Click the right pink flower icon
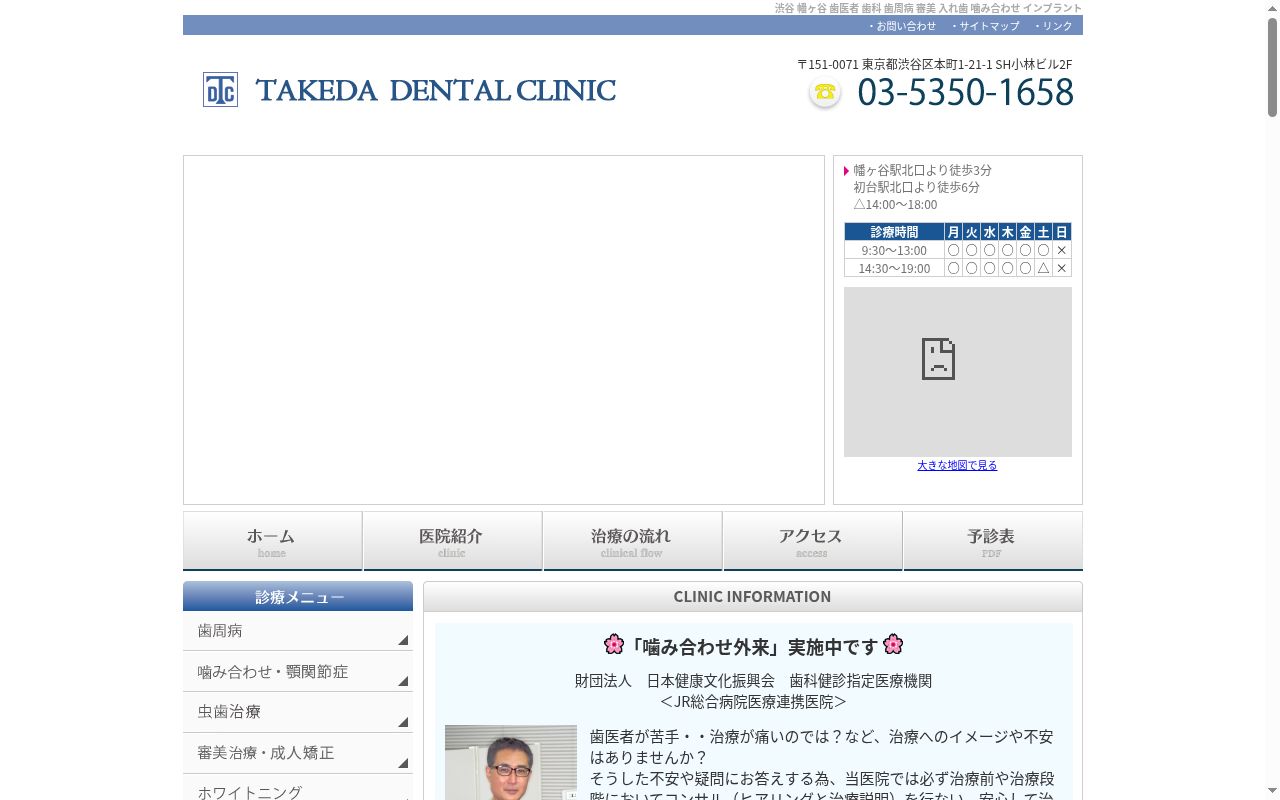This screenshot has width=1280, height=800. pos(893,644)
